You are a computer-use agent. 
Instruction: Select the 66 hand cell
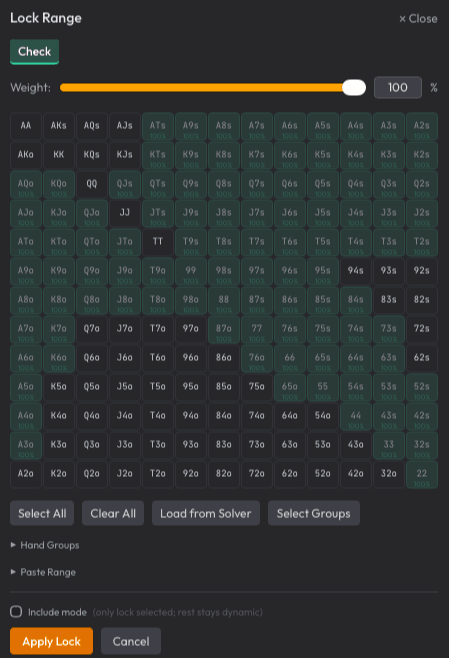click(290, 358)
